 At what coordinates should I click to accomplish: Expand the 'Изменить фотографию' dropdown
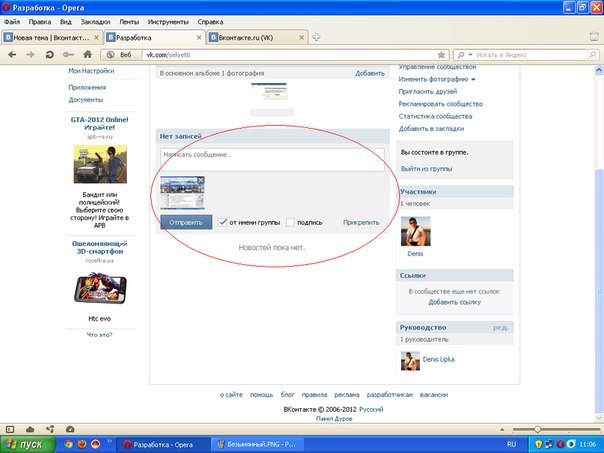pos(473,79)
